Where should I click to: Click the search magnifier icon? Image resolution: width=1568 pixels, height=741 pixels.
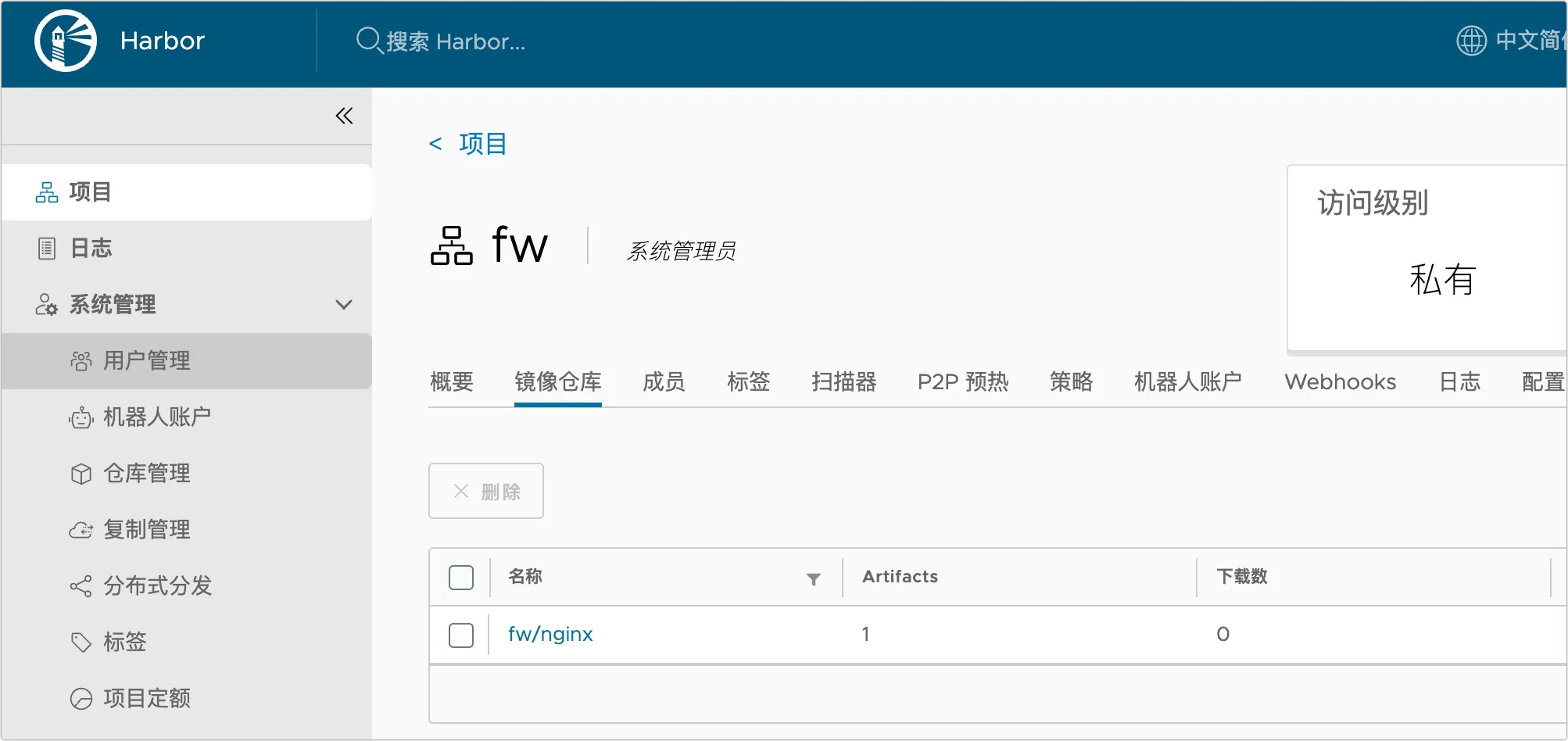coord(368,41)
